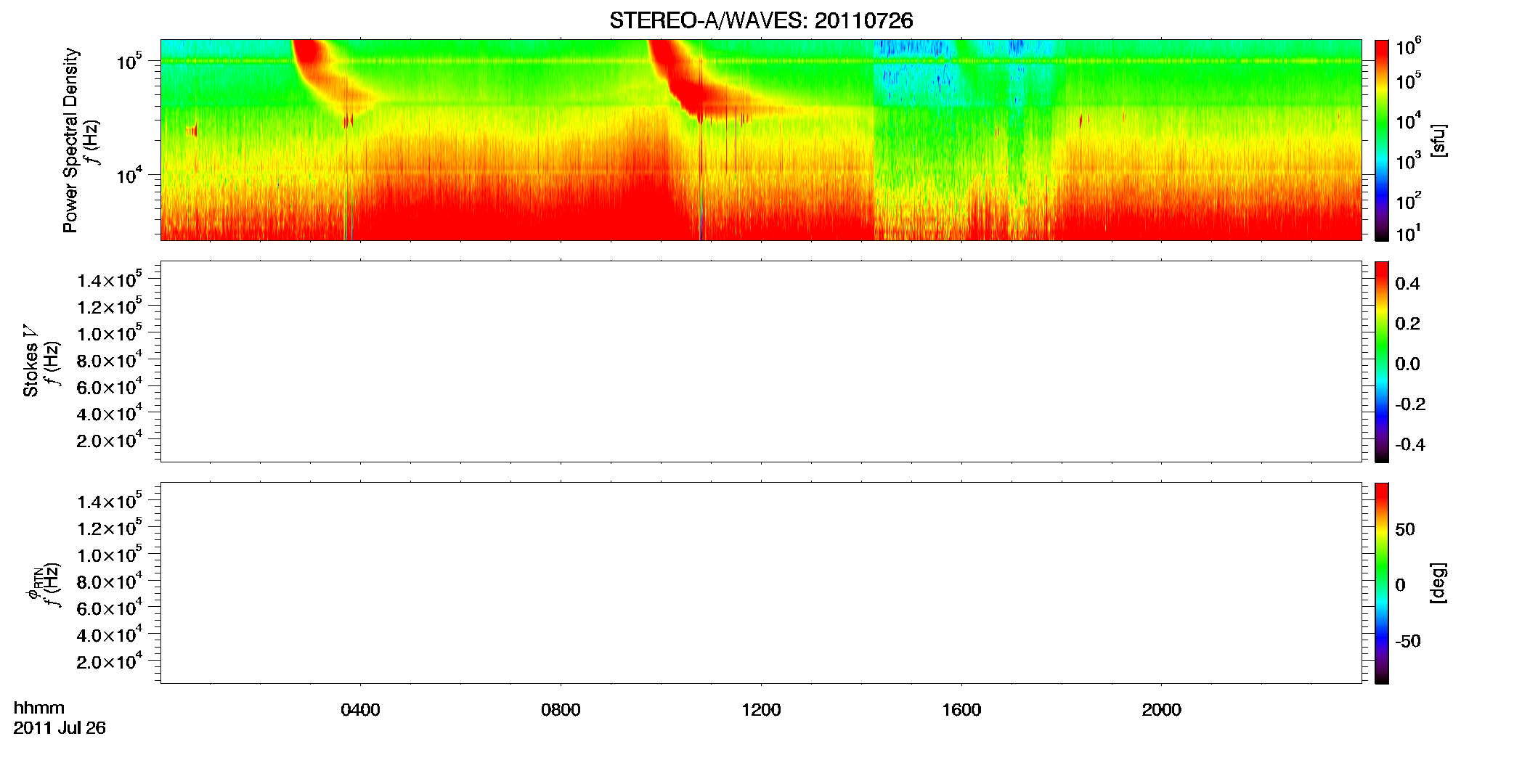Select the "Power Spectral Density" axis label
Screen dimensions: 1522x784
point(70,140)
